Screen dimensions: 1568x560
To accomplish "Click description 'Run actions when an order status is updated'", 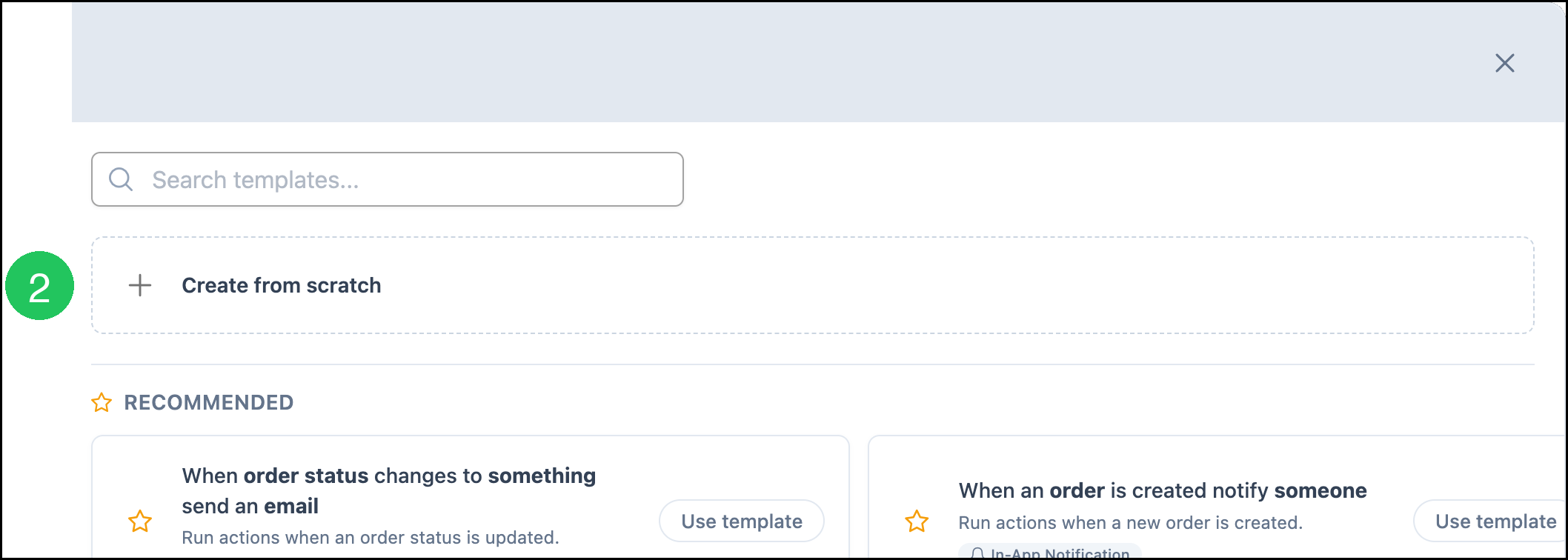I will (371, 537).
